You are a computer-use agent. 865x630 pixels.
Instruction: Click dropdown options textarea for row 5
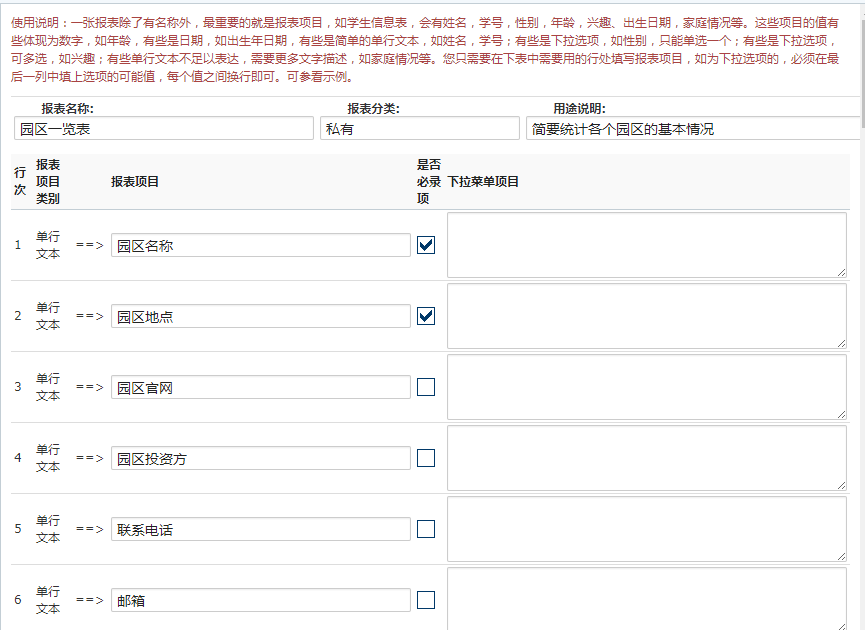(x=646, y=528)
